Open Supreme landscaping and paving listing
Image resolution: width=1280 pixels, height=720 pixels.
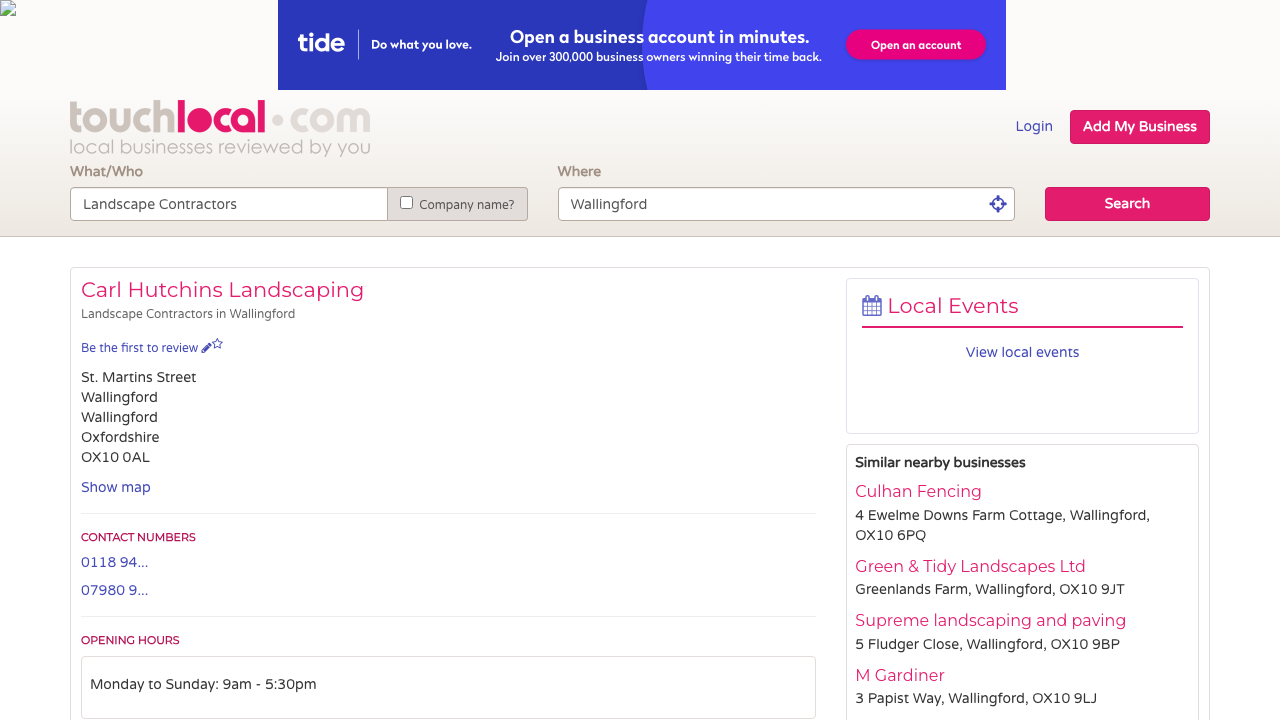point(990,621)
